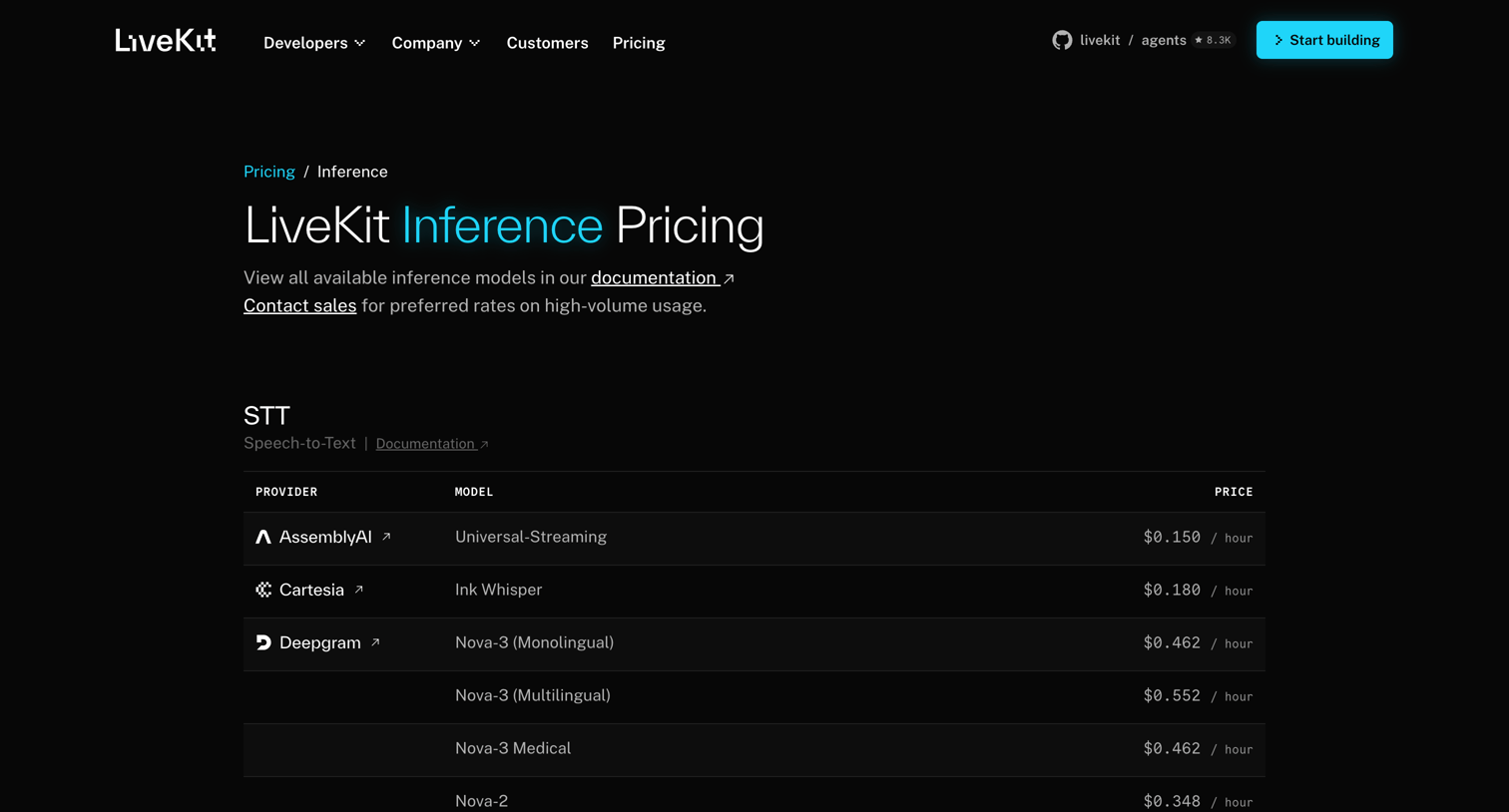This screenshot has height=812, width=1509.
Task: Open the GitHub octocat icon
Action: [x=1062, y=40]
